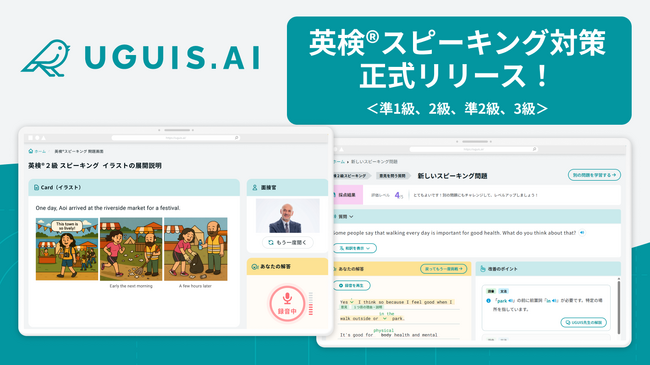
Task: Play the 'park' pronunciation speaker icon
Action: tap(511, 301)
